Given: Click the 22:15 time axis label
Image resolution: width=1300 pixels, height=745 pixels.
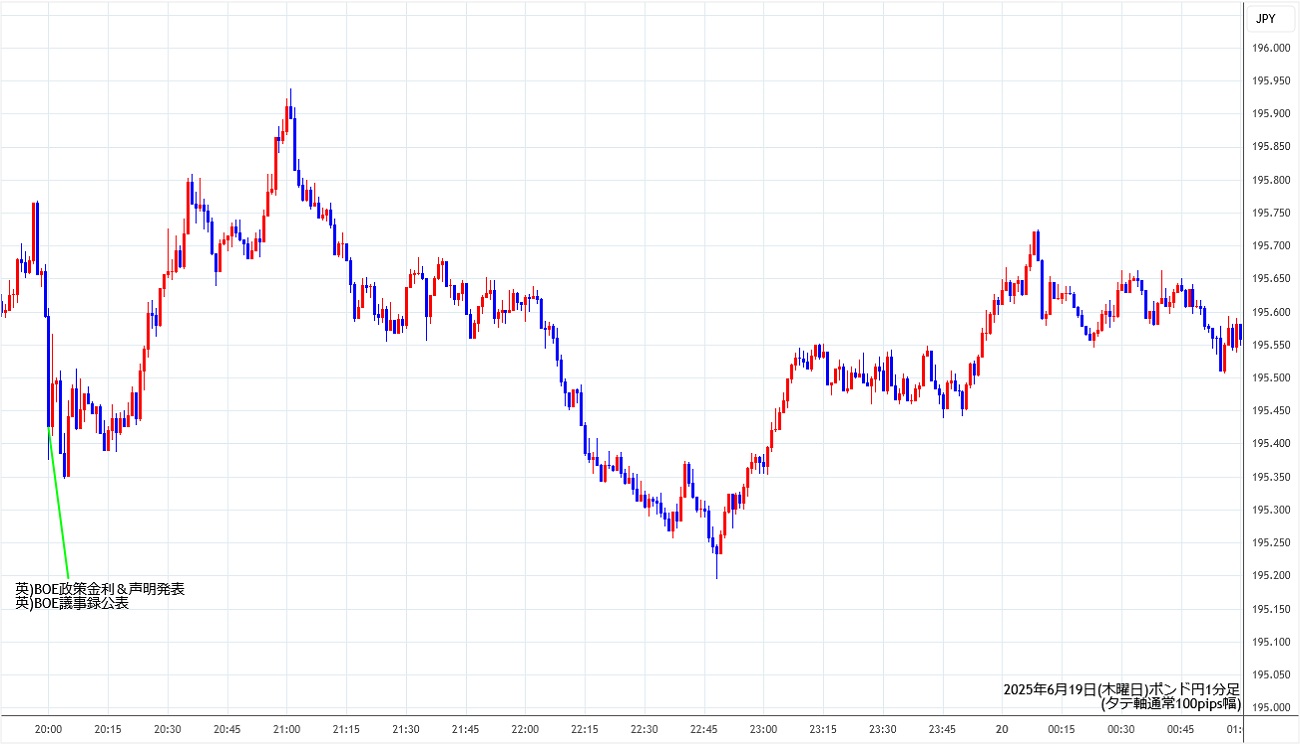Looking at the screenshot, I should 584,730.
